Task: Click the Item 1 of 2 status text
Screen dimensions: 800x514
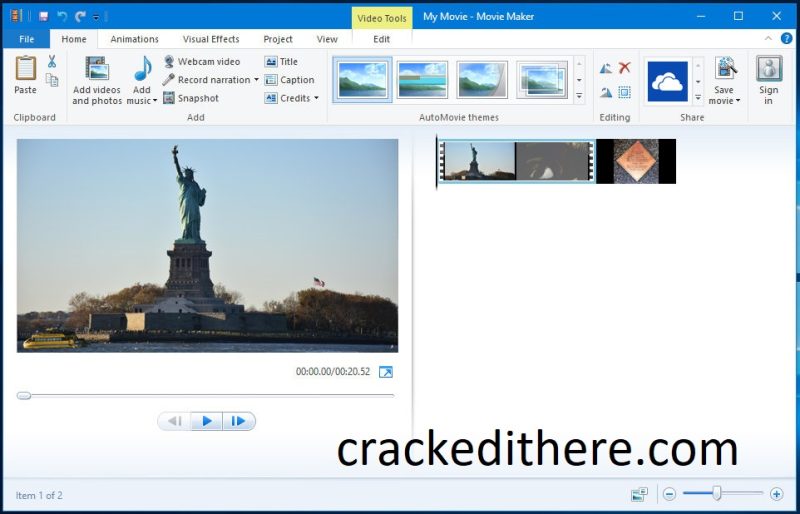Action: click(x=39, y=495)
